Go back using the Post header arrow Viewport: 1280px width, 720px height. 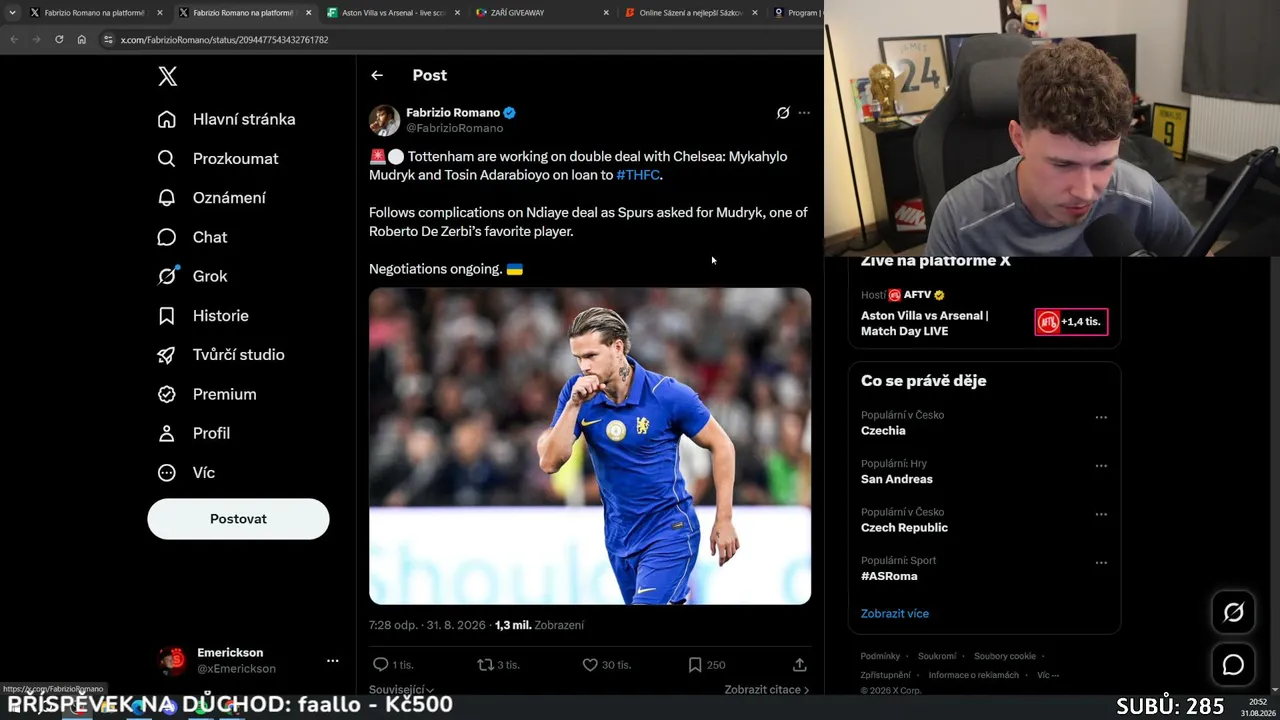[x=377, y=75]
